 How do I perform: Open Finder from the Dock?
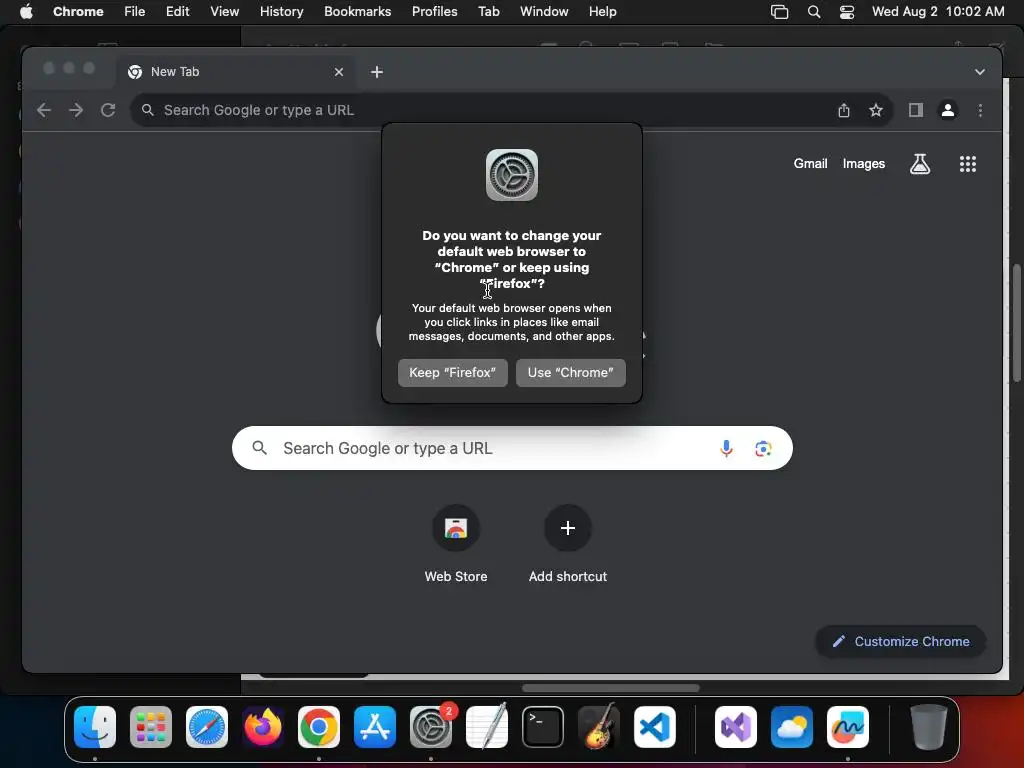(x=95, y=727)
